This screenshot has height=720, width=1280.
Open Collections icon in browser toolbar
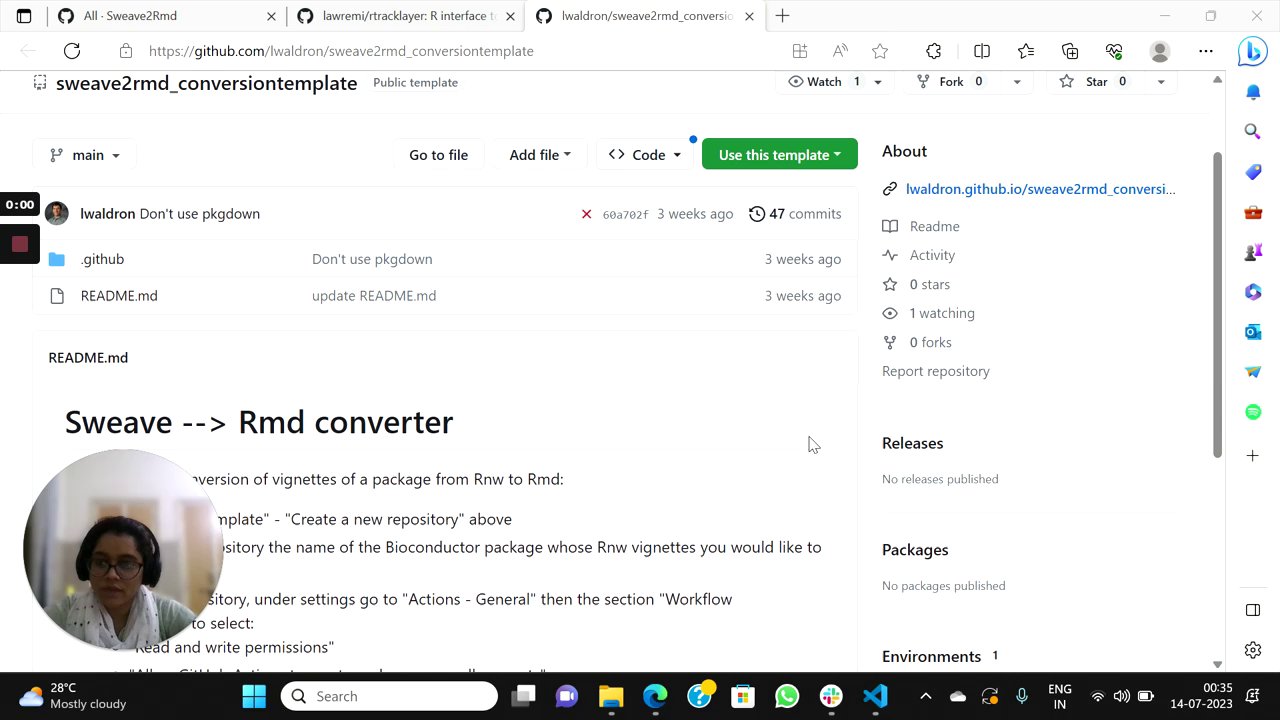[x=1070, y=51]
